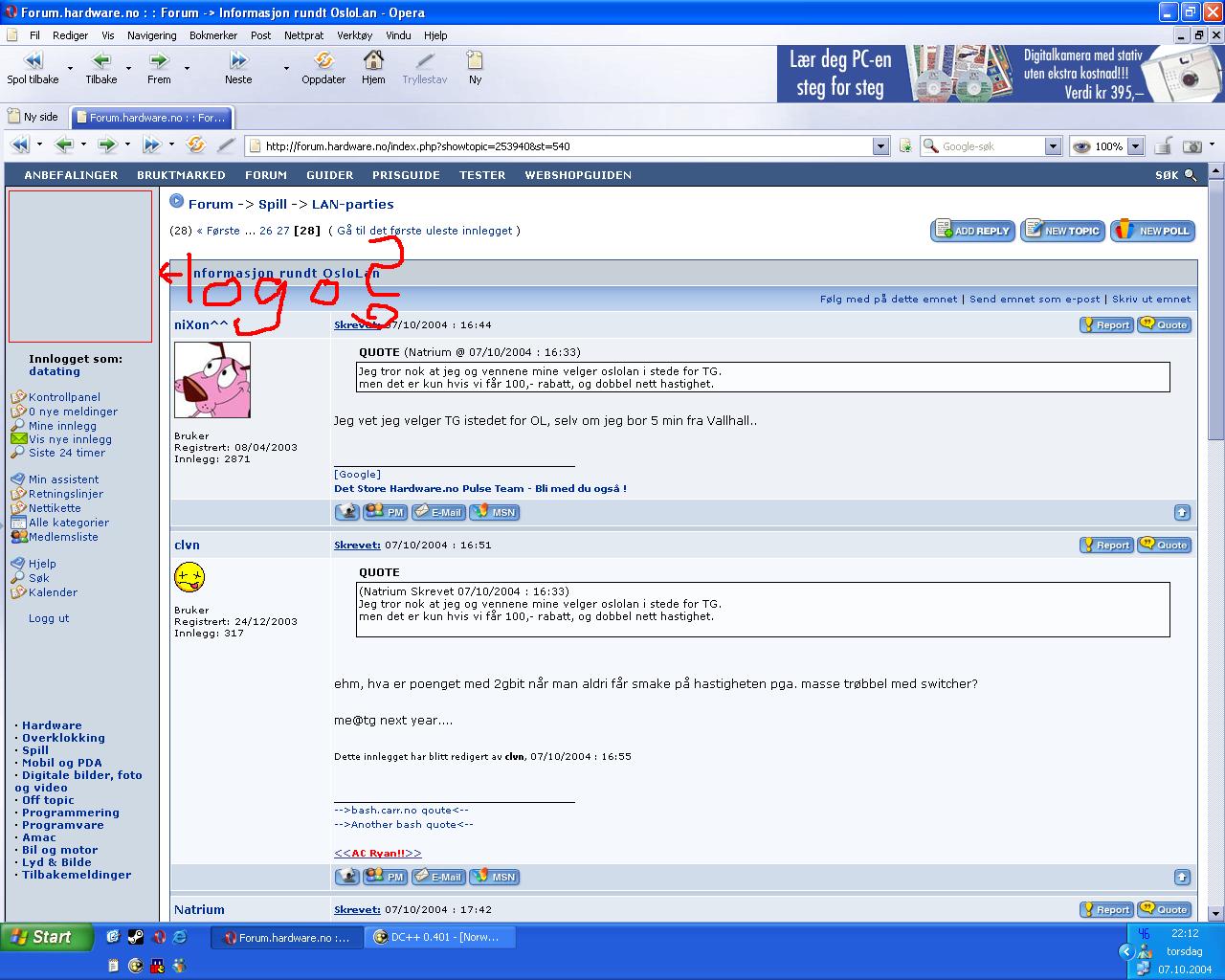1225x980 pixels.
Task: Click the Logg ut link
Action: click(x=49, y=618)
